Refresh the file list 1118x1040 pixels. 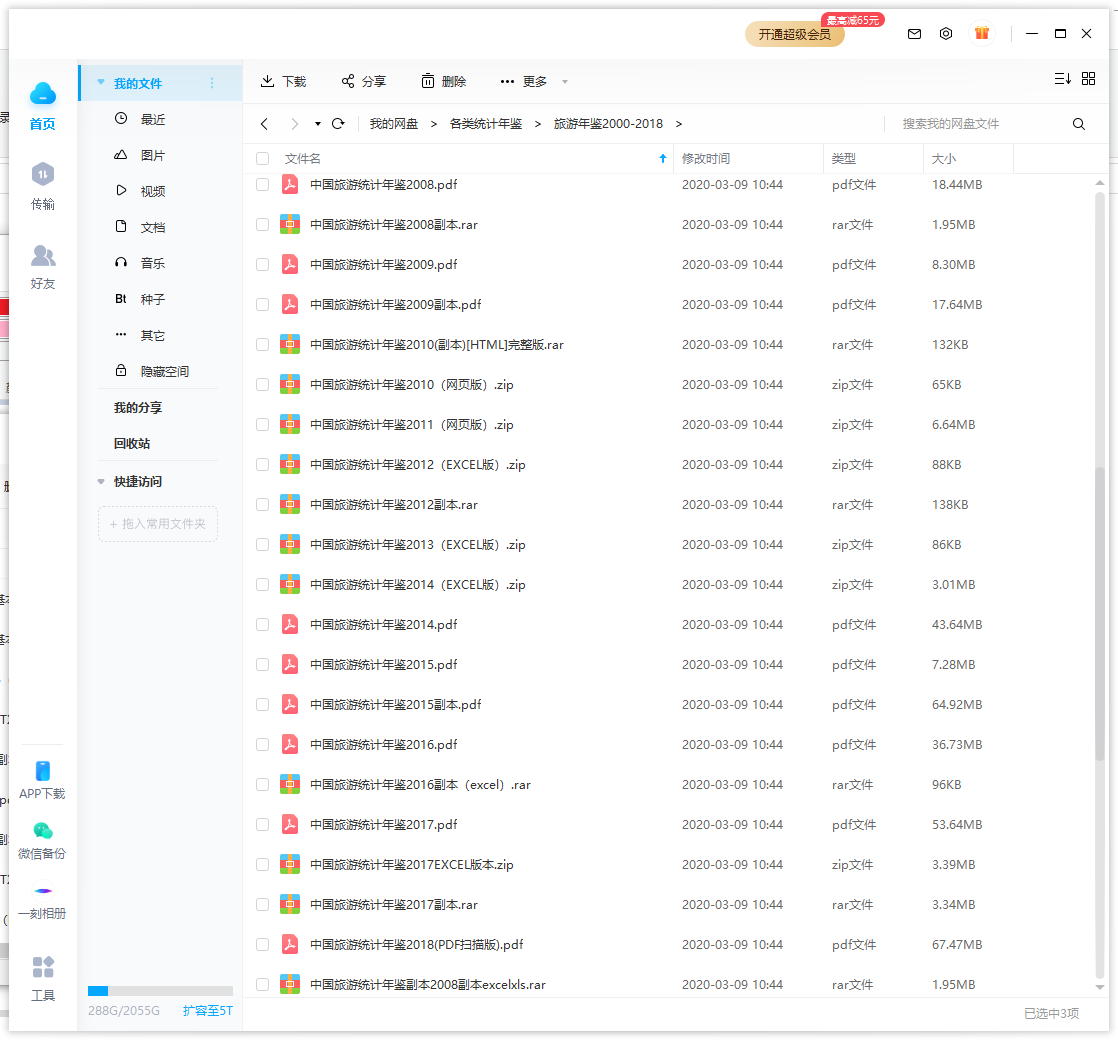338,123
